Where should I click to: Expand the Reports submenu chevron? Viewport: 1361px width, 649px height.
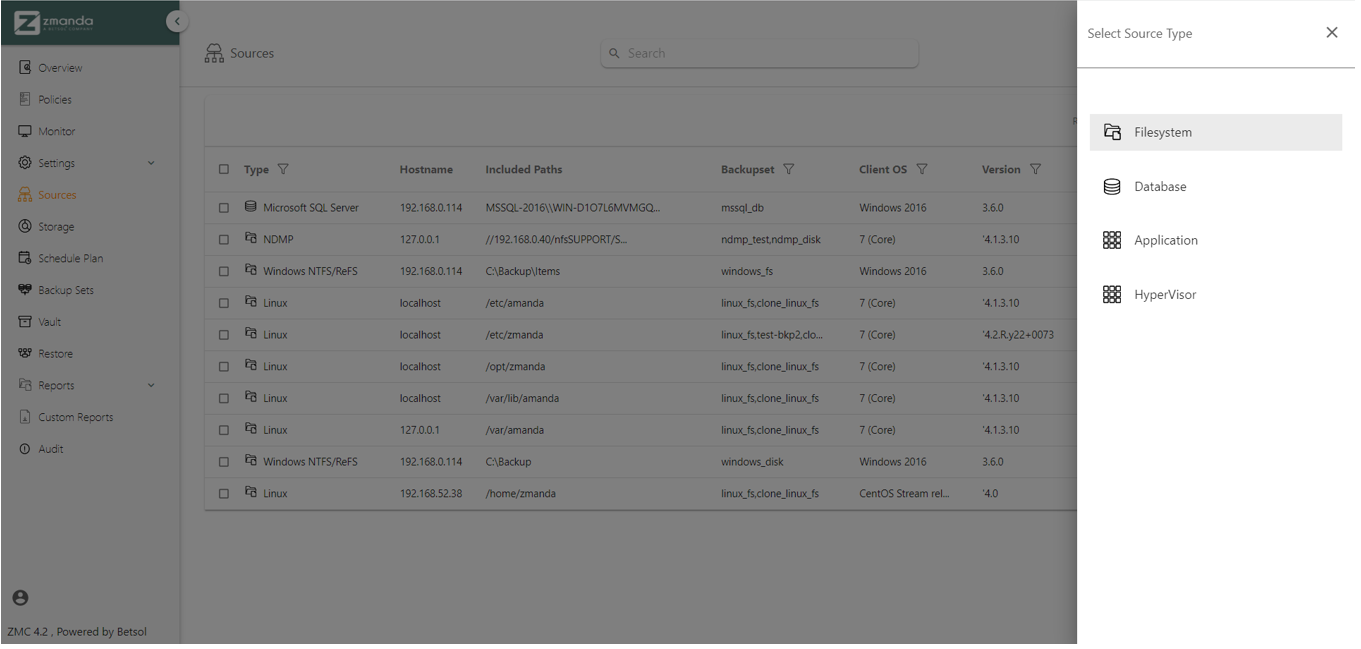pyautogui.click(x=151, y=385)
